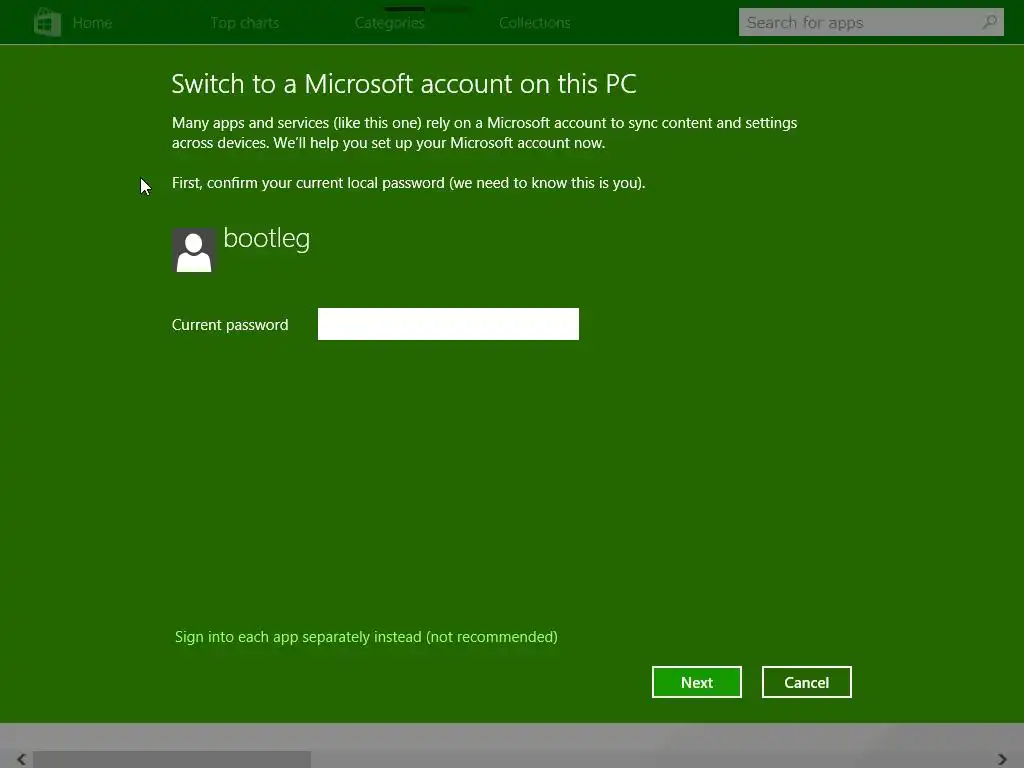1024x768 pixels.
Task: Click the Next button
Action: click(x=697, y=682)
